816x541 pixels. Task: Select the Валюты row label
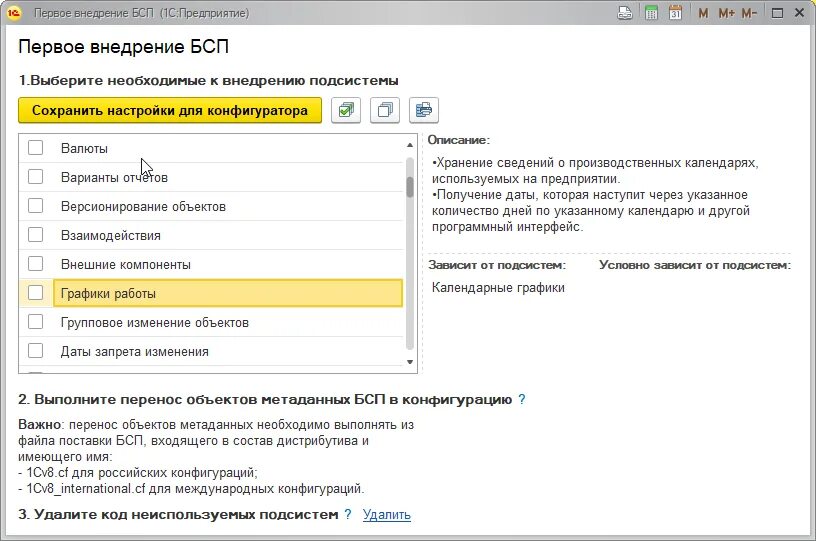[x=84, y=149]
